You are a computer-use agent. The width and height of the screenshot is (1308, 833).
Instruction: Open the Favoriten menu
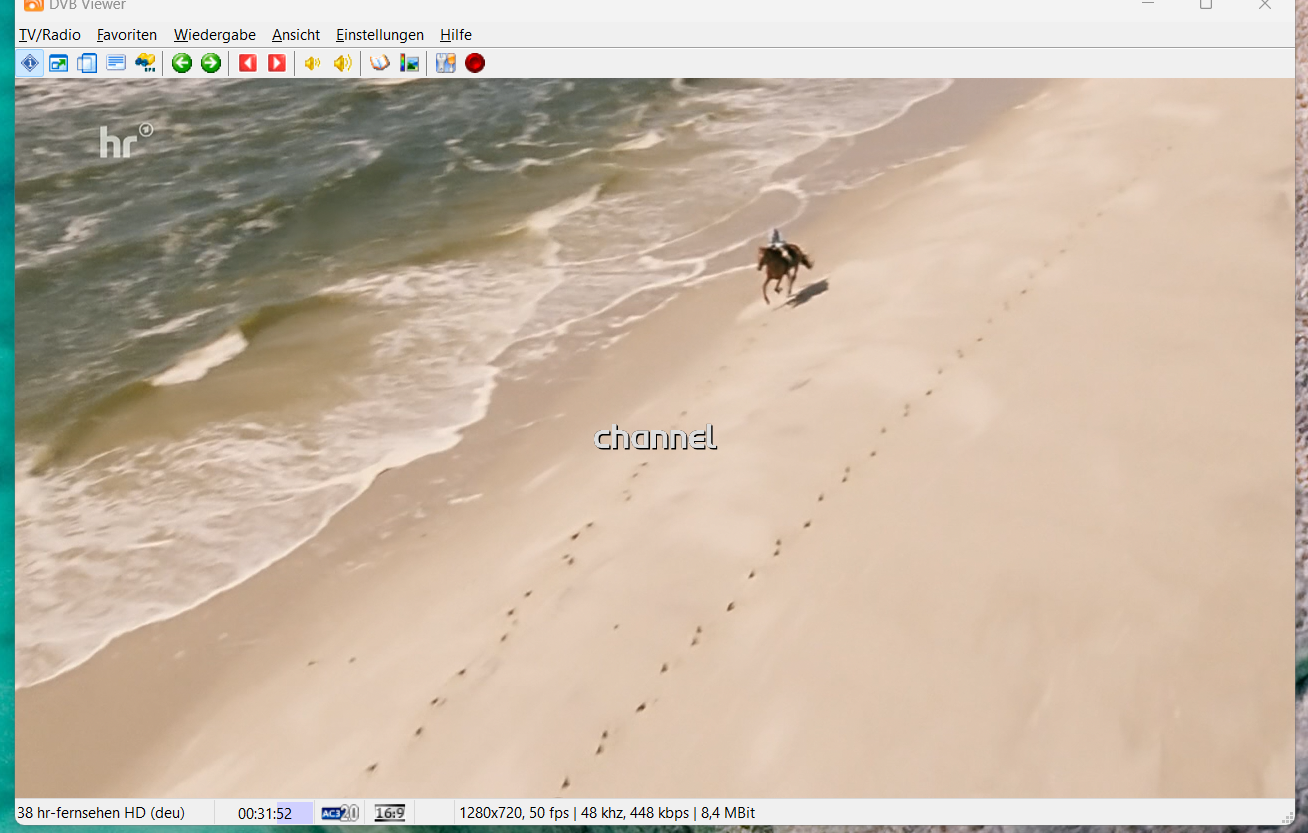click(127, 35)
